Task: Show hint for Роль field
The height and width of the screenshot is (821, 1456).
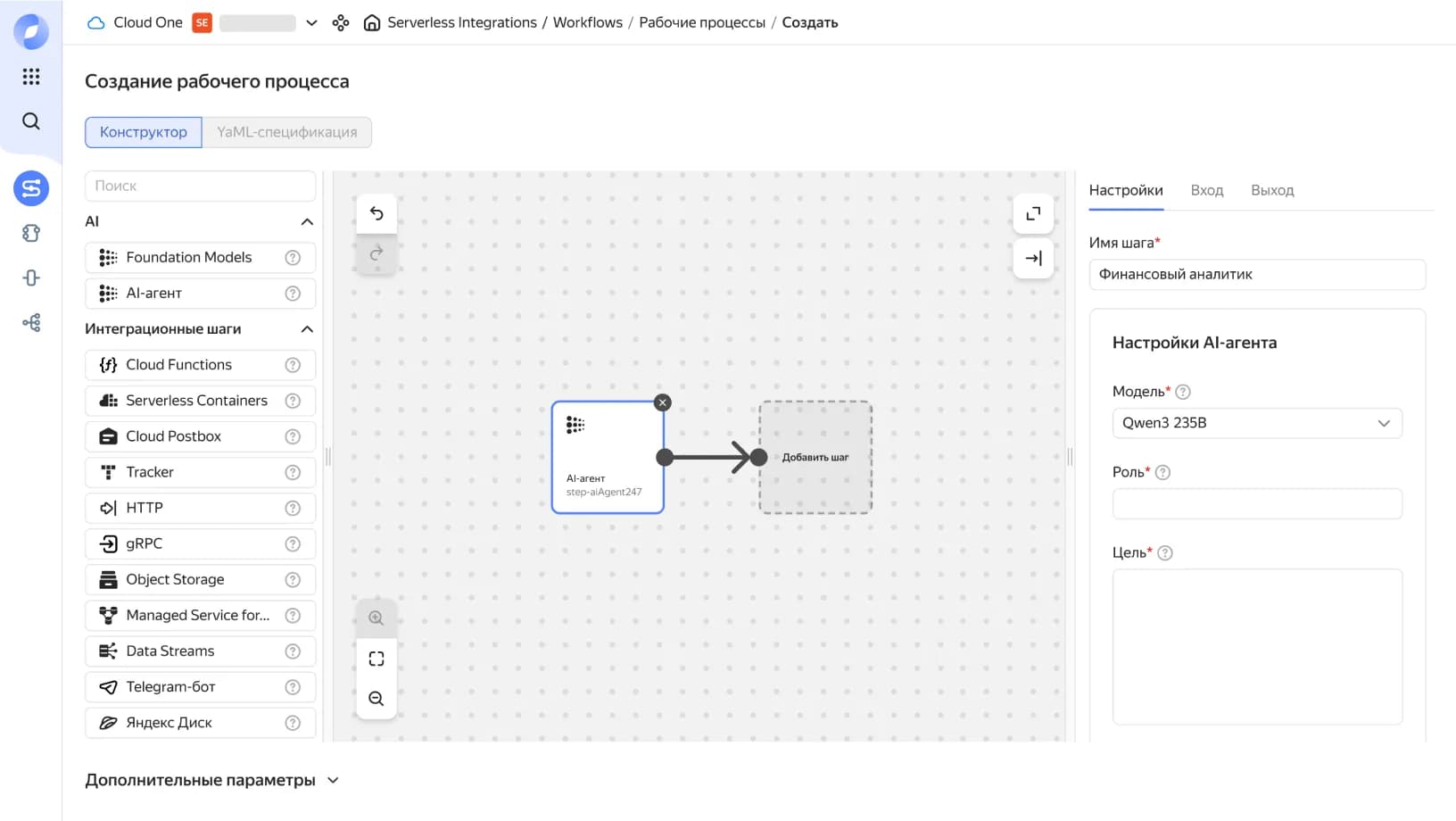Action: 1162,472
